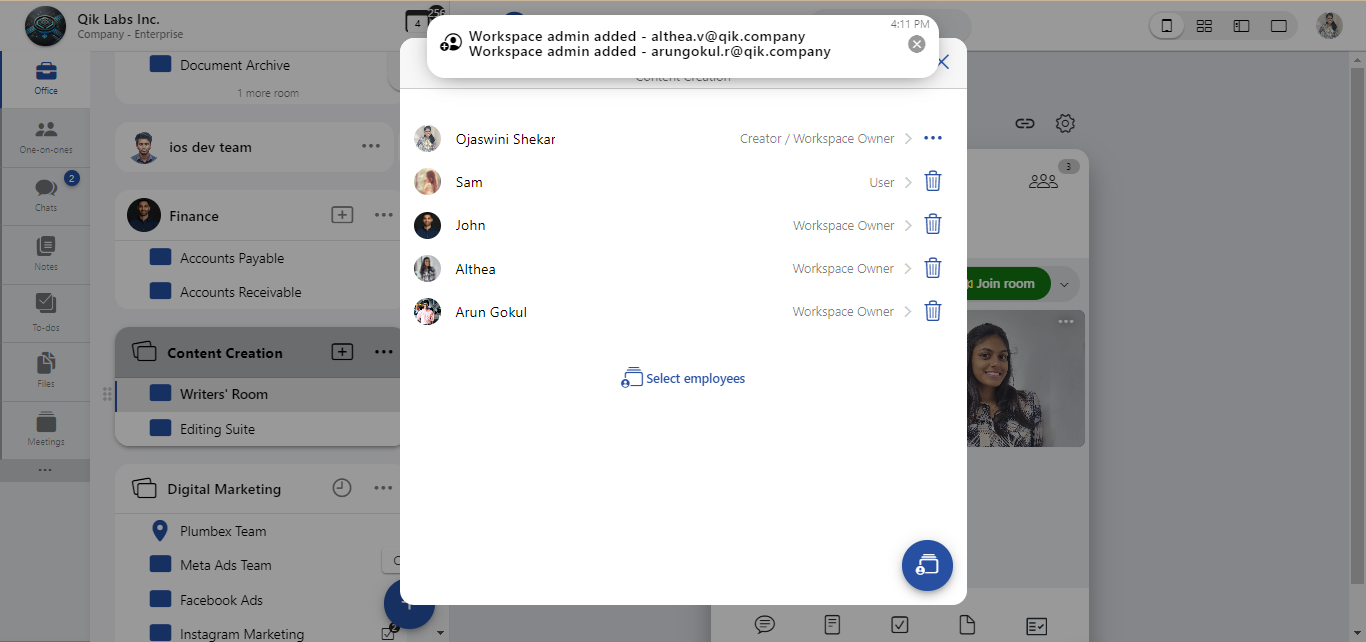
Task: Select the grid layout view in top bar
Action: (1204, 24)
